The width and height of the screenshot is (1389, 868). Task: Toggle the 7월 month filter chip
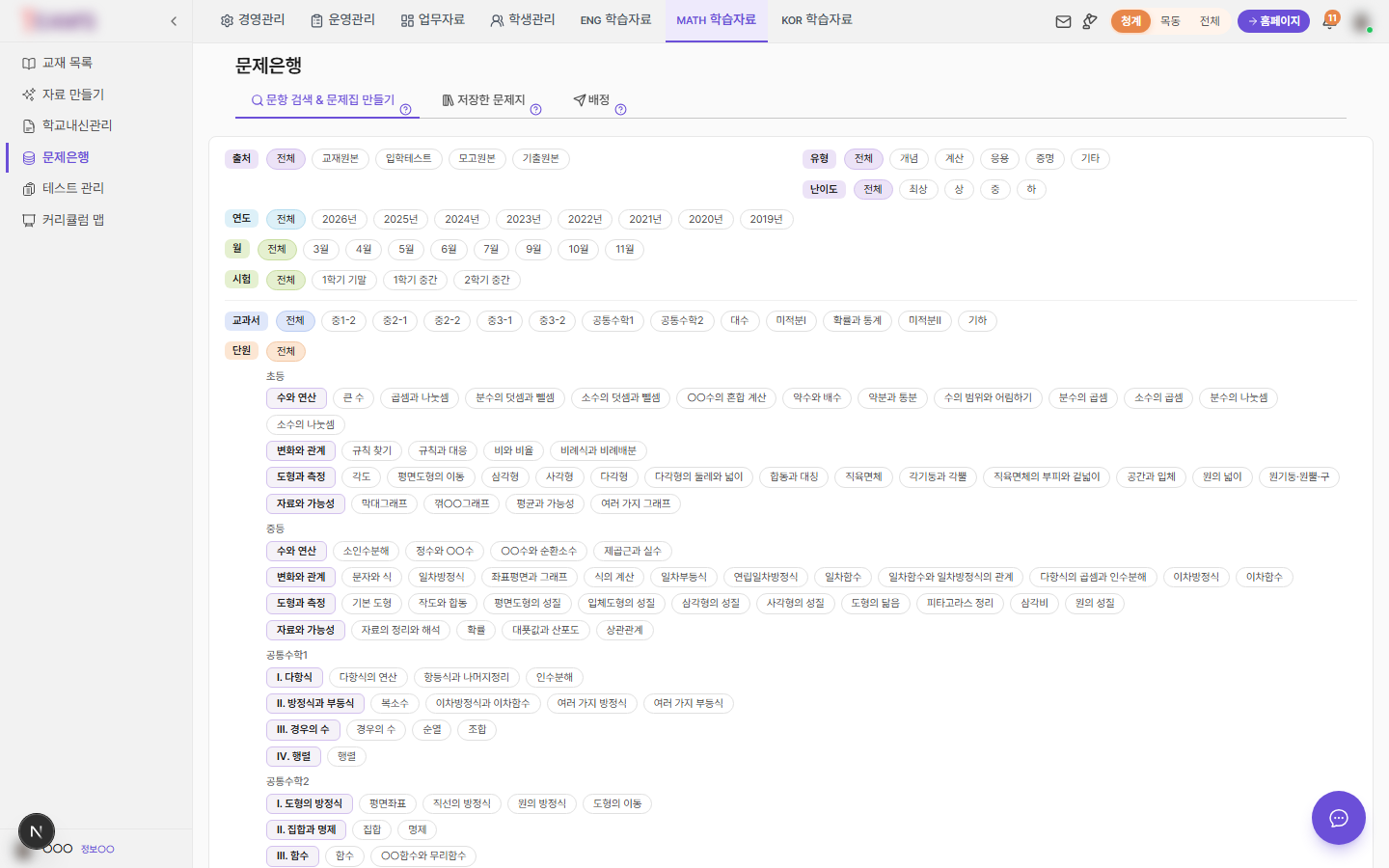[x=491, y=250]
